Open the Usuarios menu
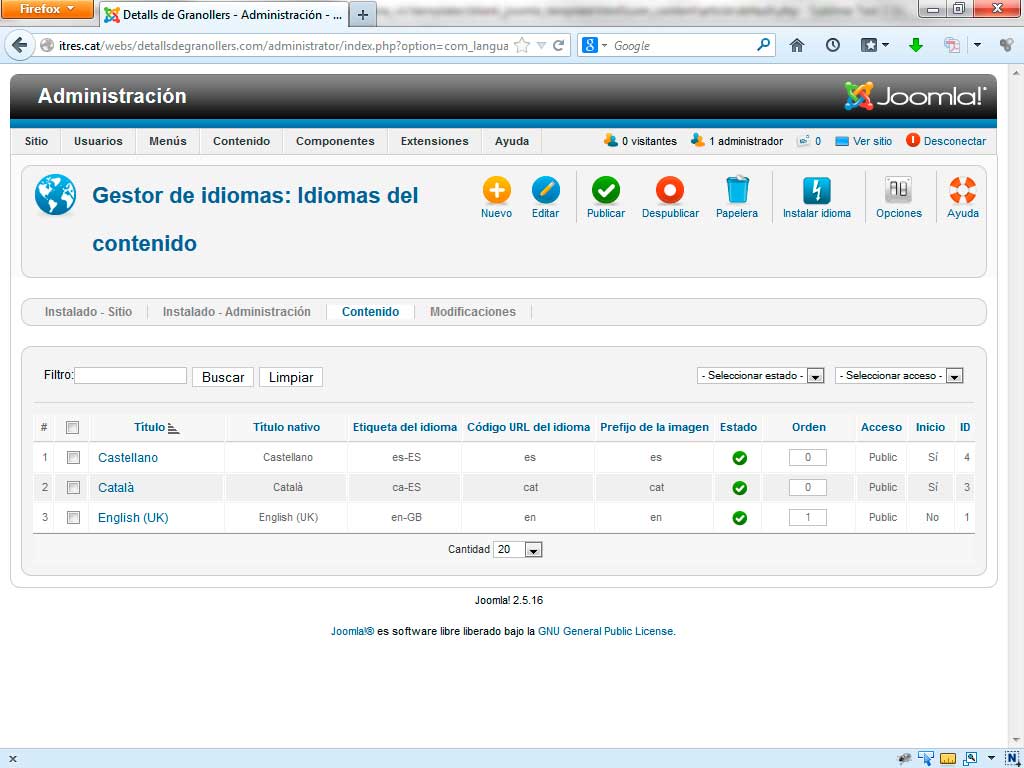 click(x=98, y=141)
